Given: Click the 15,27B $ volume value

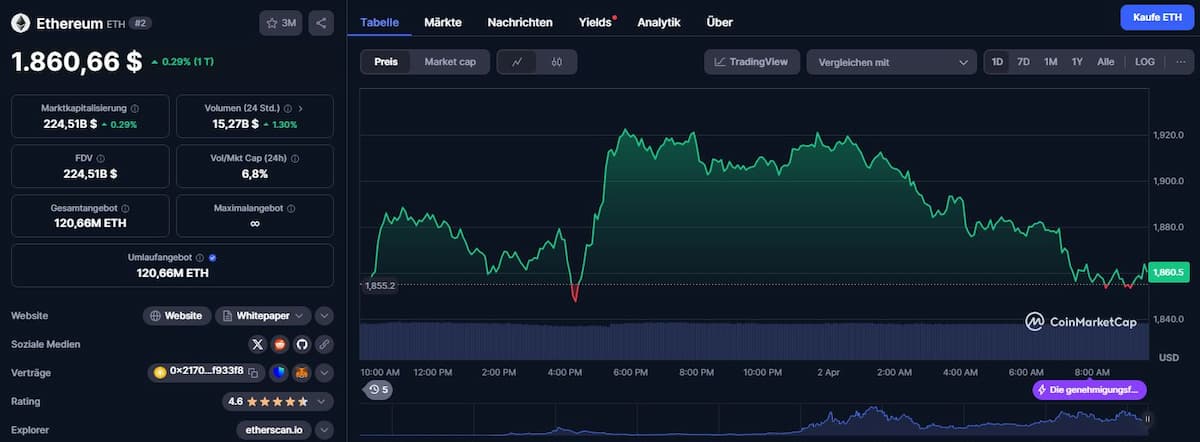Looking at the screenshot, I should 235,124.
